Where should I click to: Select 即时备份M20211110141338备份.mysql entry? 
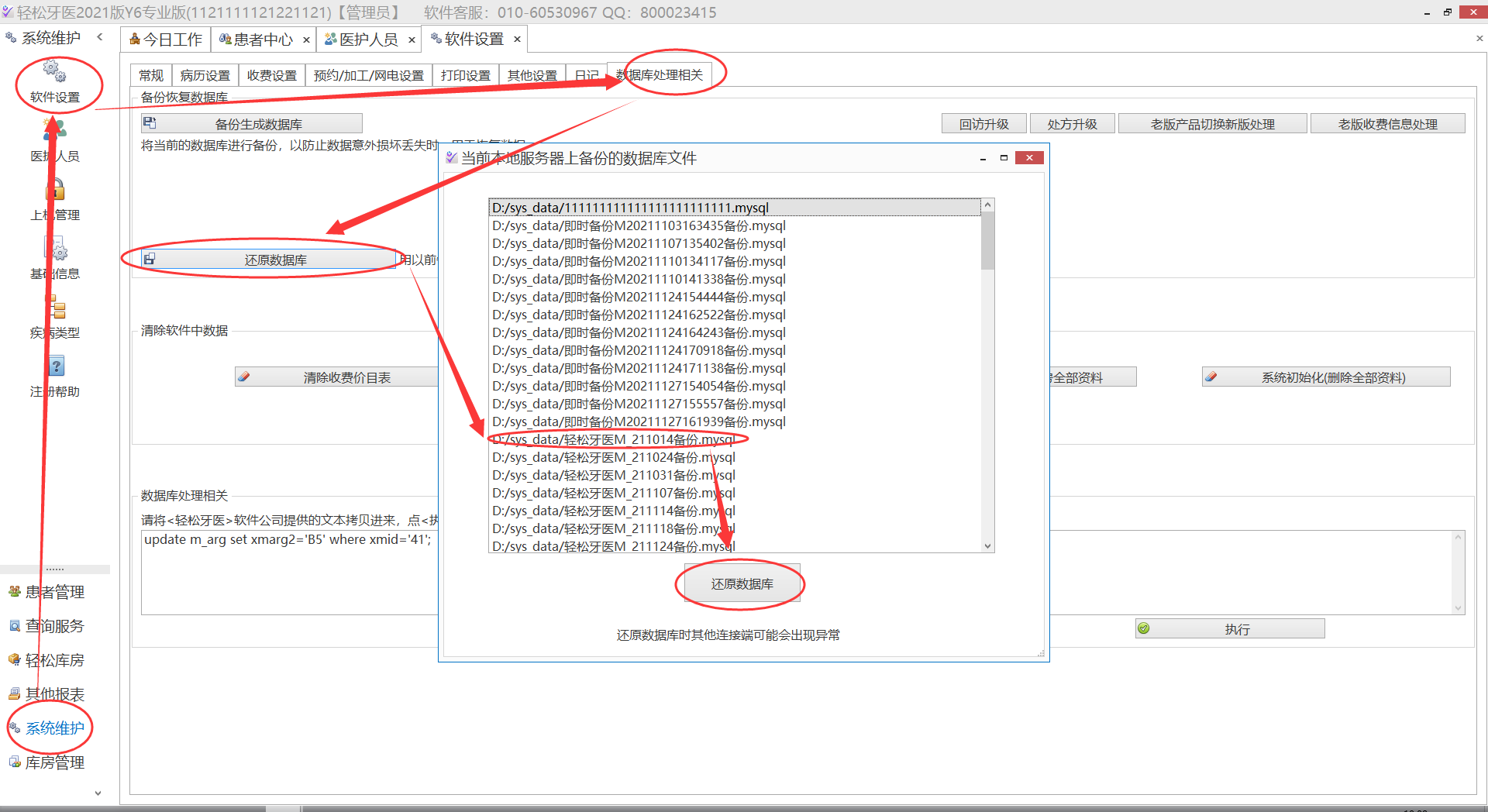(x=735, y=279)
